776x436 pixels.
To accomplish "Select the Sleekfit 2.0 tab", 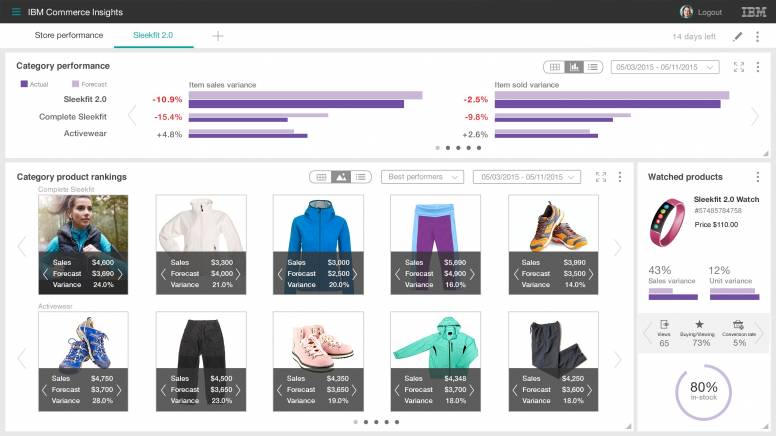I will click(x=153, y=35).
